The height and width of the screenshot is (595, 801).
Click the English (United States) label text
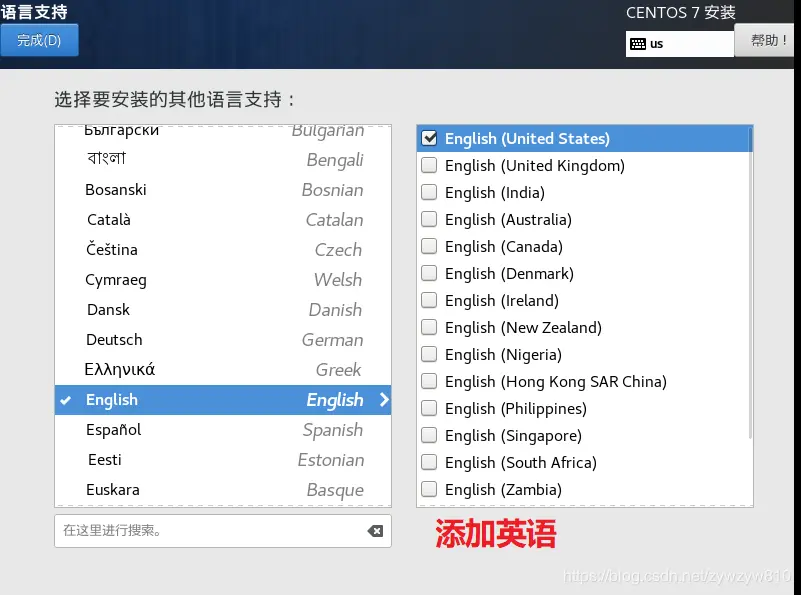tap(527, 139)
